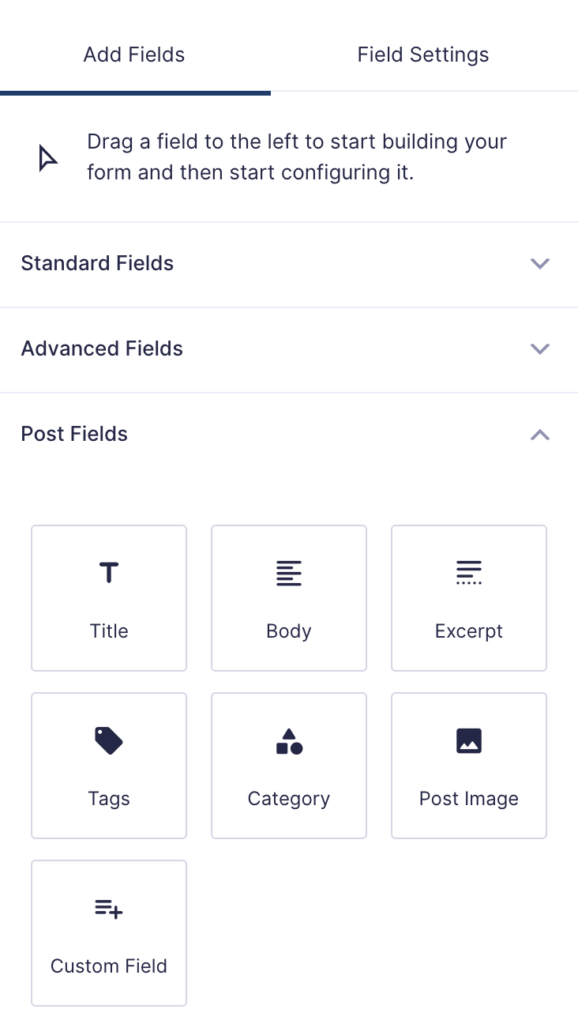Click the Standard Fields heading
Screen dimensions: 578x1024
click(97, 264)
